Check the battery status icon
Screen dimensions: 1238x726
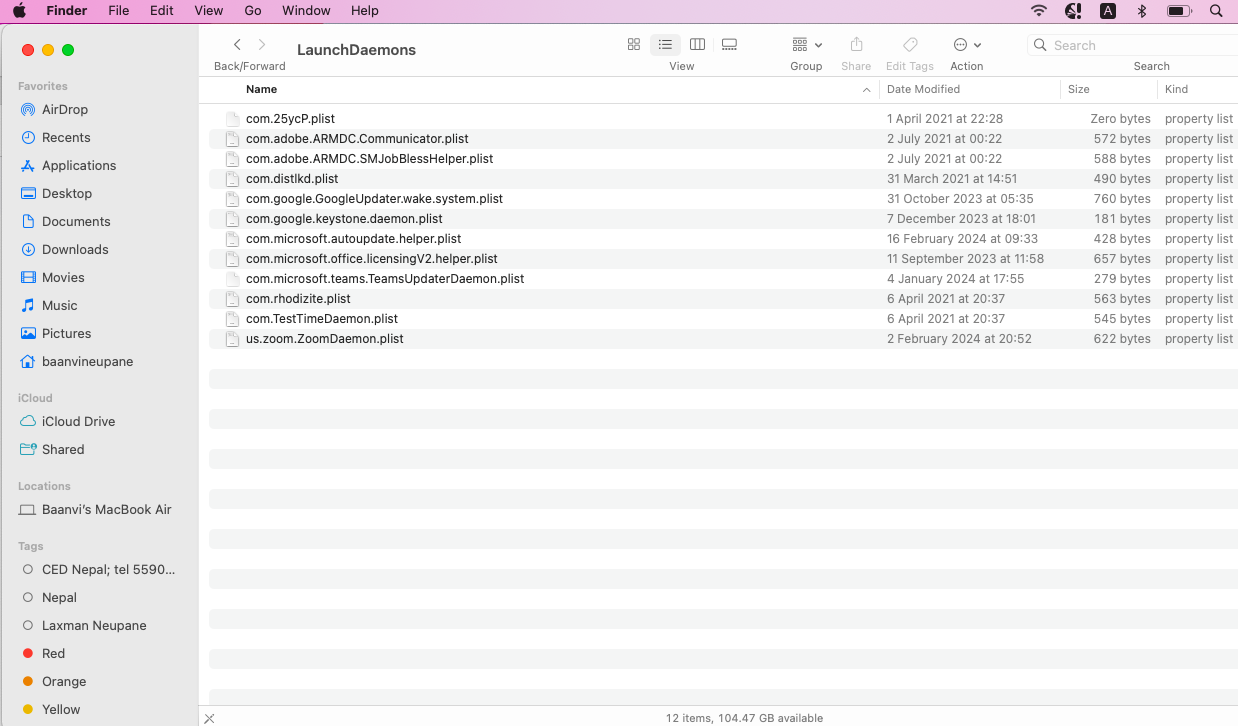click(1179, 11)
